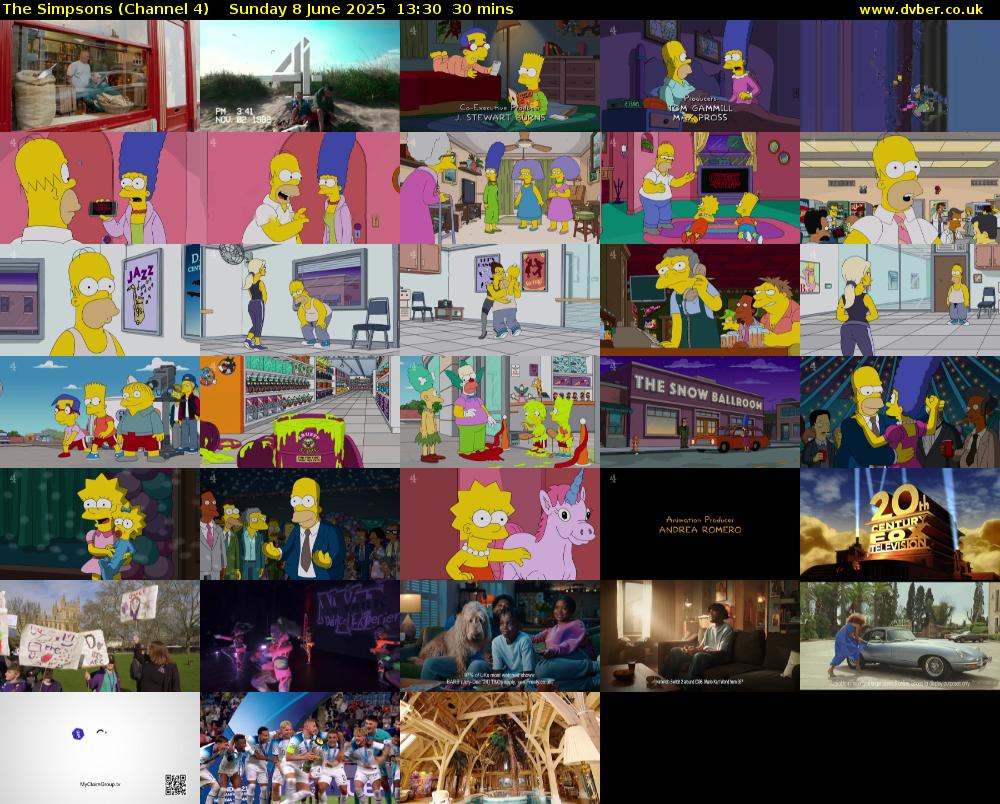Open the shop window thumbnail with sacks

click(99, 76)
